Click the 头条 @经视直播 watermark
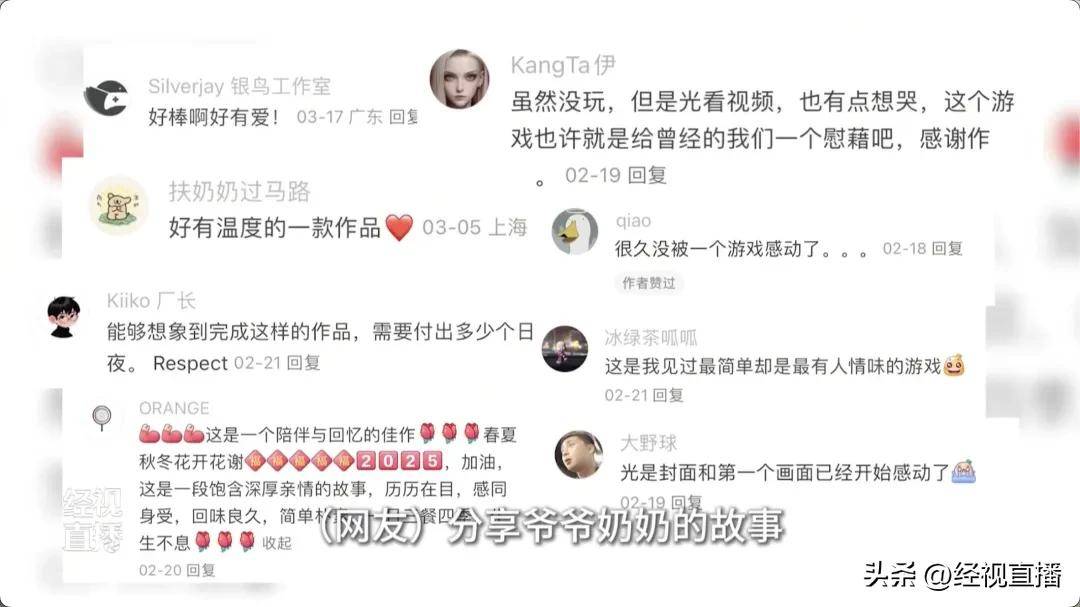This screenshot has width=1080, height=607. [962, 575]
